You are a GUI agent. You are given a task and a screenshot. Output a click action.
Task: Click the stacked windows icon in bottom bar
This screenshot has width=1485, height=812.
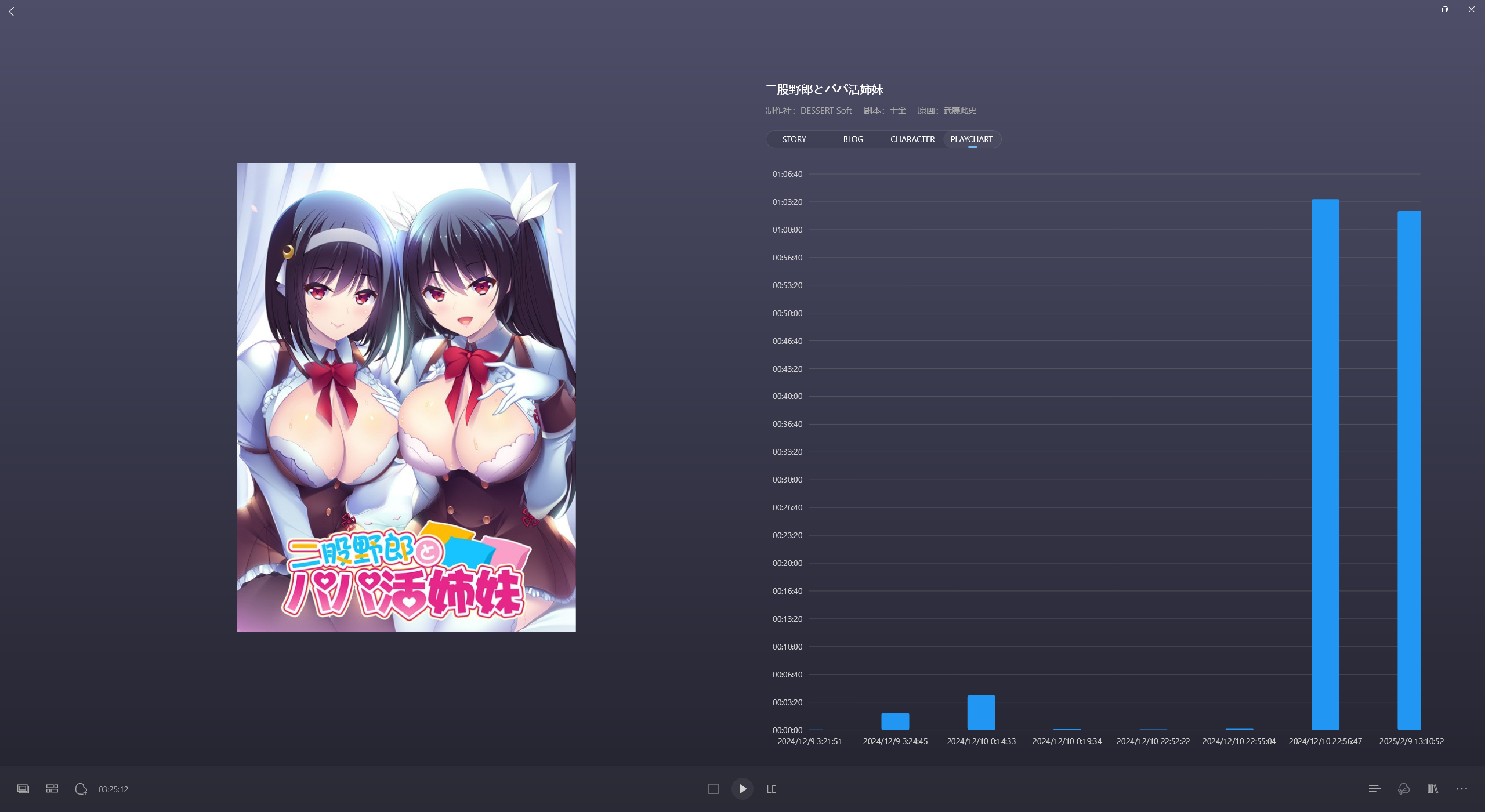(x=23, y=789)
